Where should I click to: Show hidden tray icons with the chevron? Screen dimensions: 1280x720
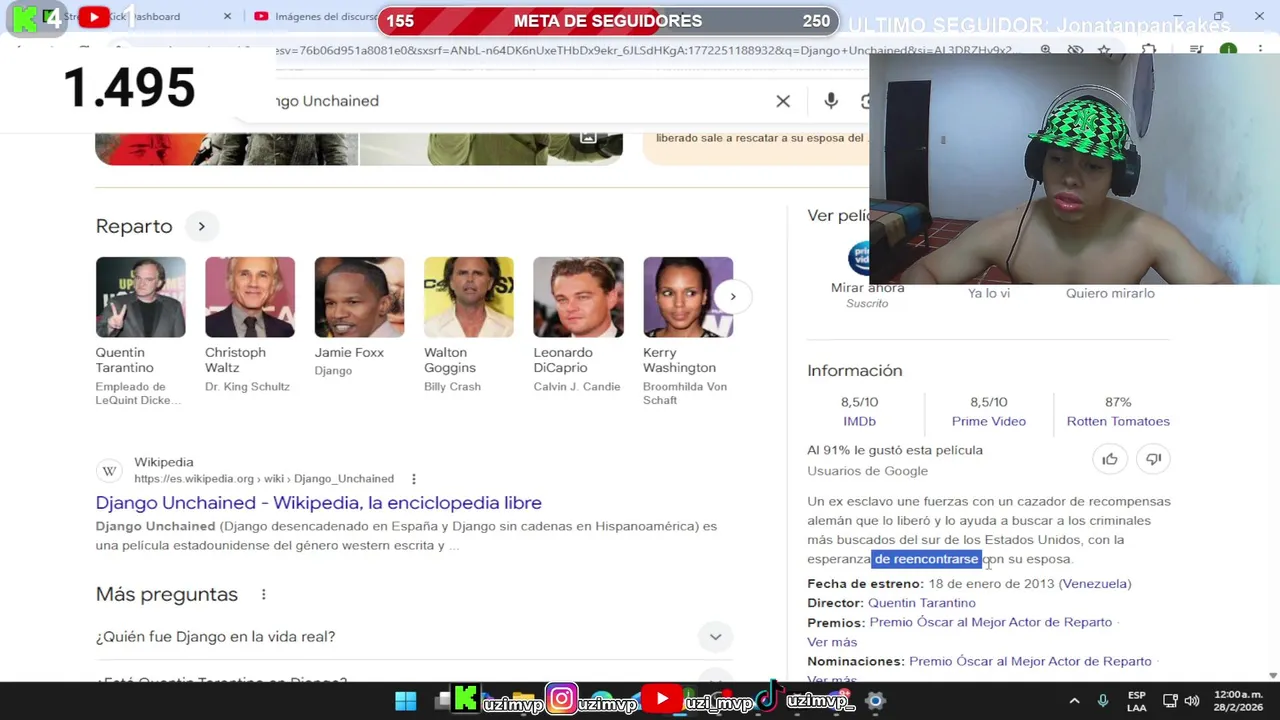click(x=1074, y=701)
